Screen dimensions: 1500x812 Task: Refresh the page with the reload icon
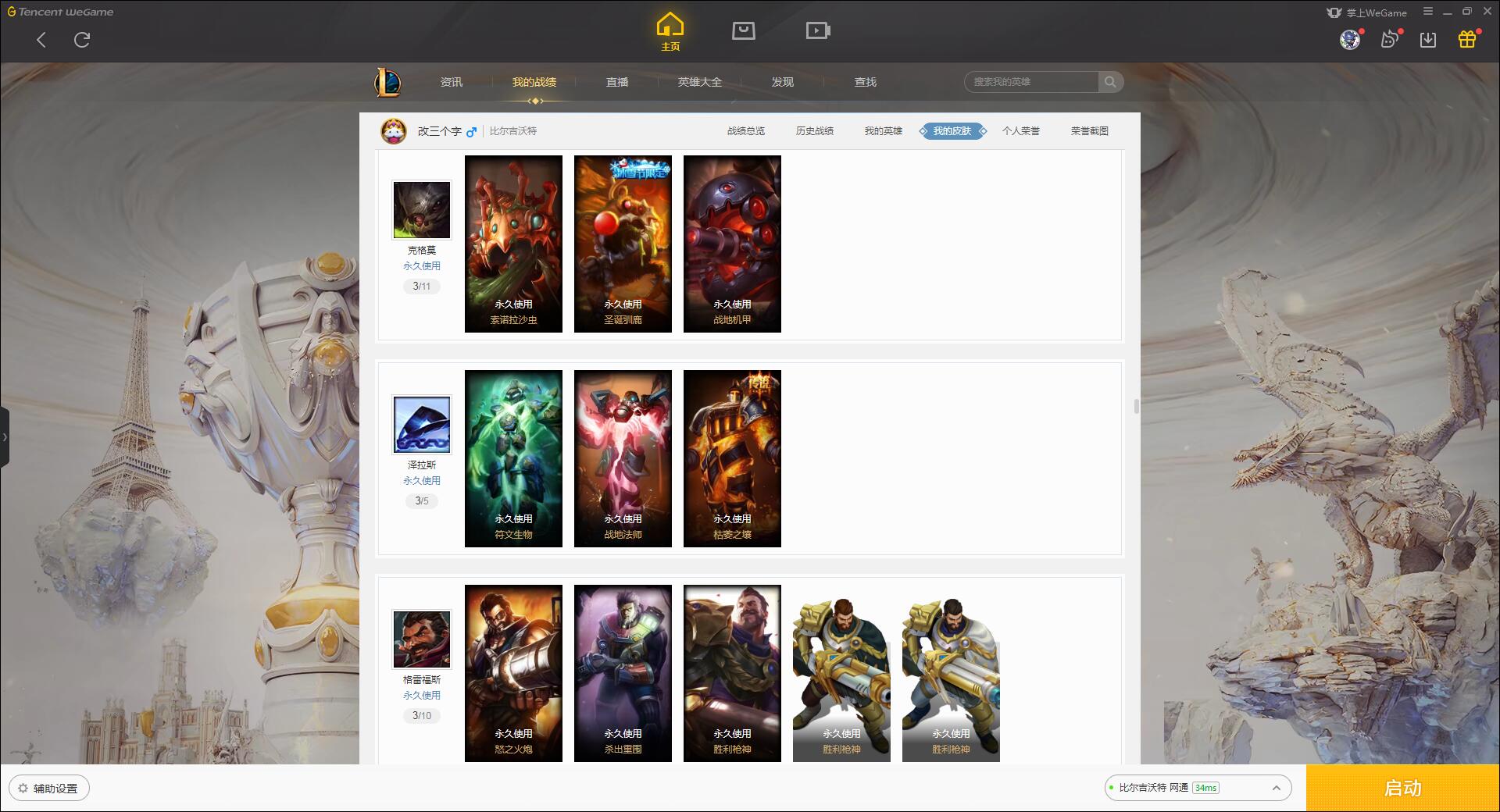(82, 40)
